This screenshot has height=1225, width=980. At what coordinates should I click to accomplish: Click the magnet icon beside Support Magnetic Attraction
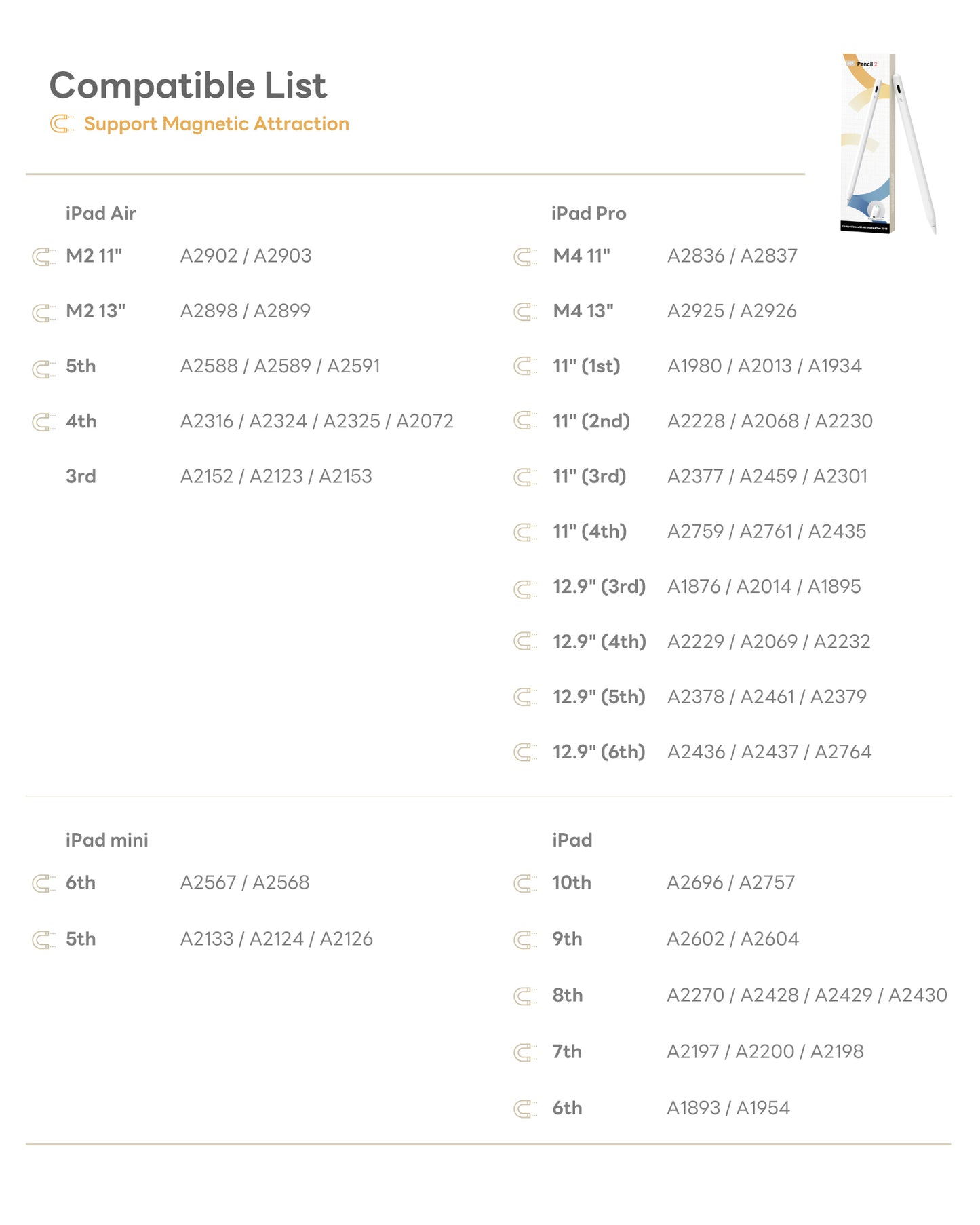click(62, 124)
